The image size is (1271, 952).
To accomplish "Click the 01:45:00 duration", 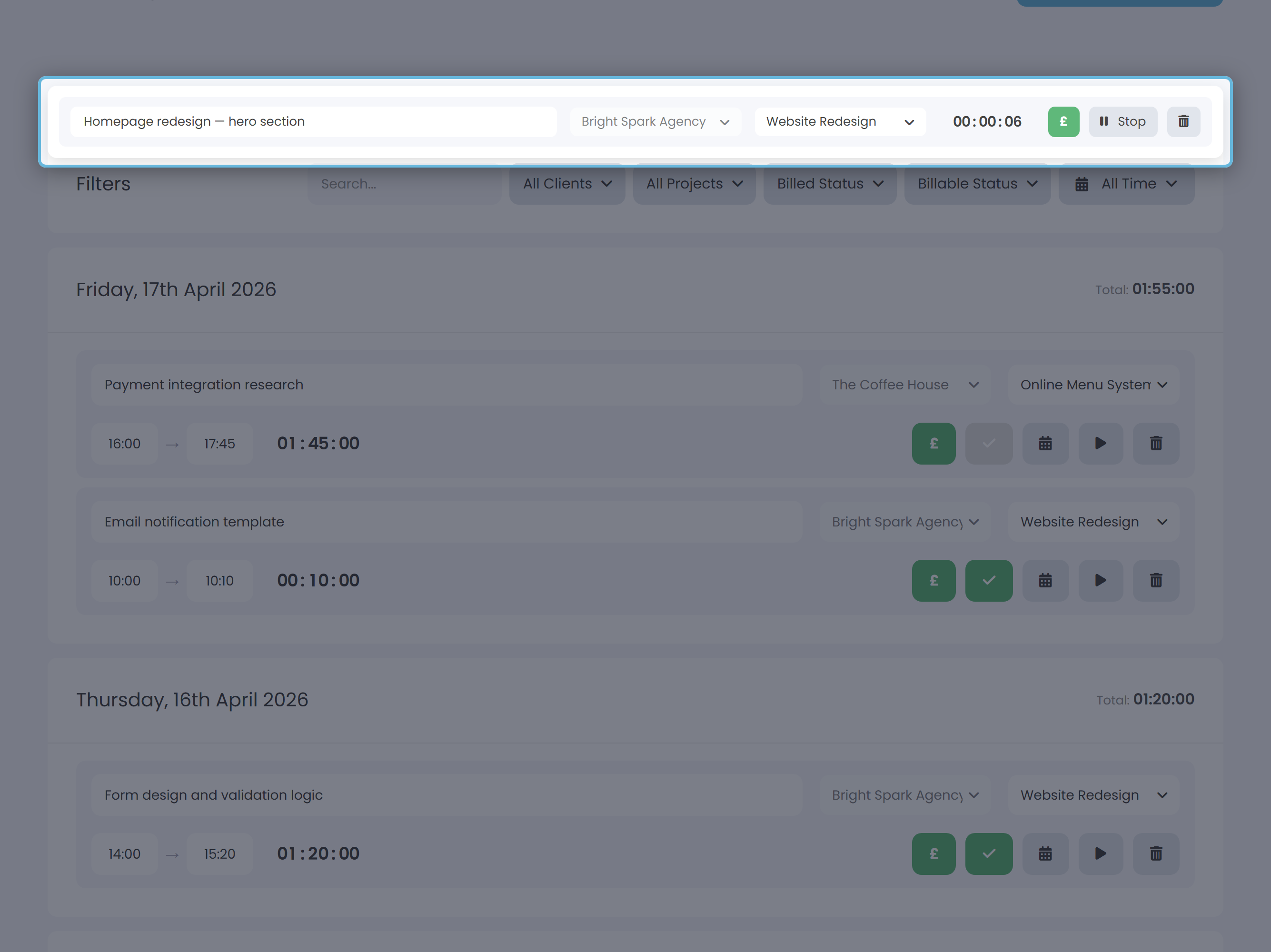I will click(318, 444).
